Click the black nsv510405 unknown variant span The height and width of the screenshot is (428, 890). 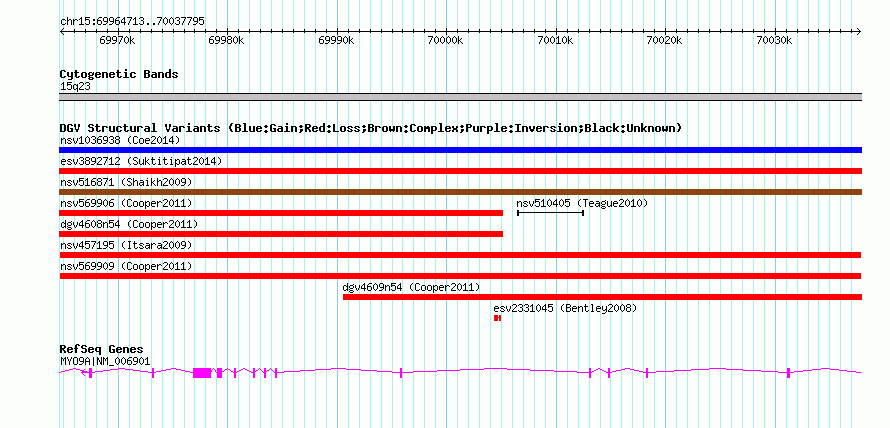point(551,213)
